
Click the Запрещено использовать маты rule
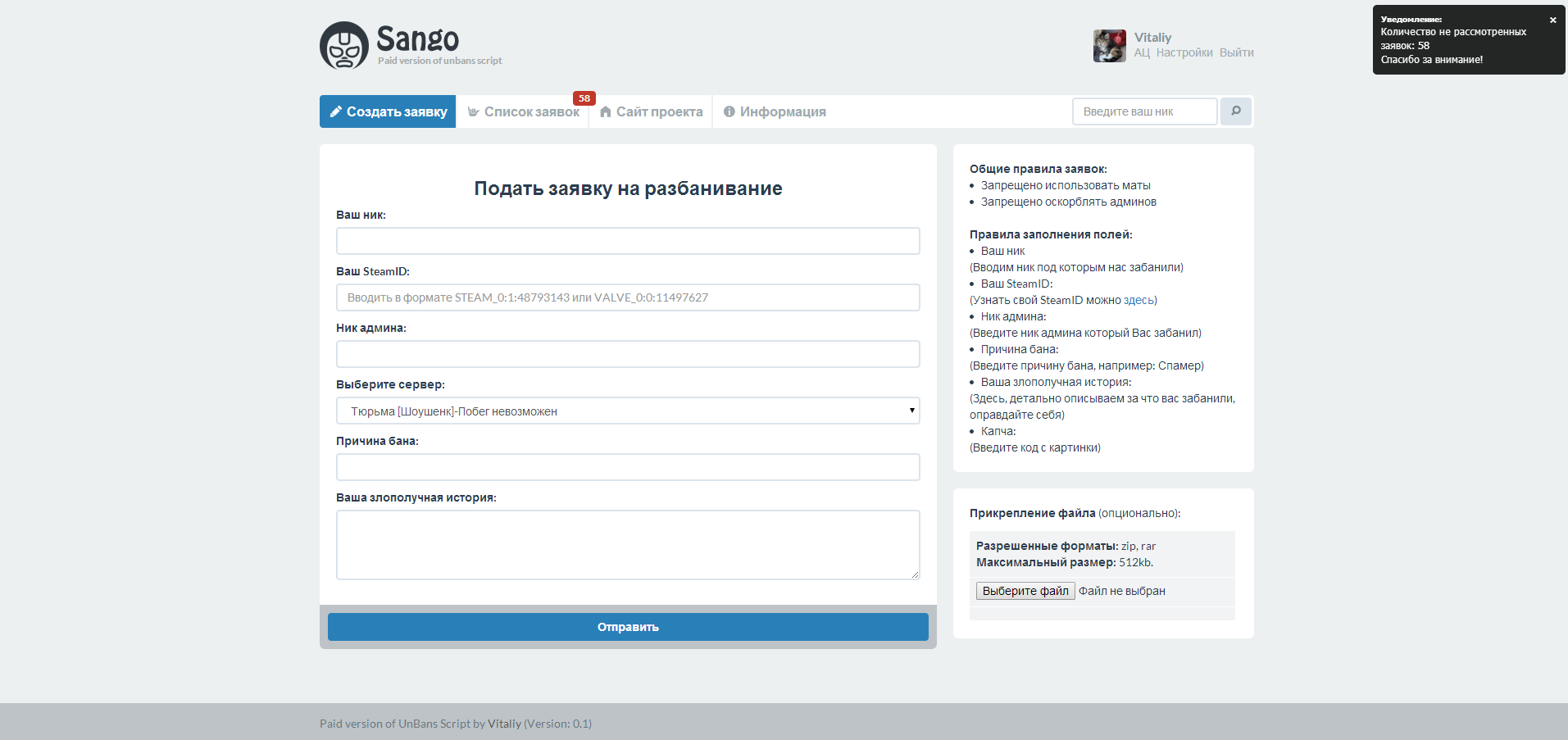click(1066, 185)
